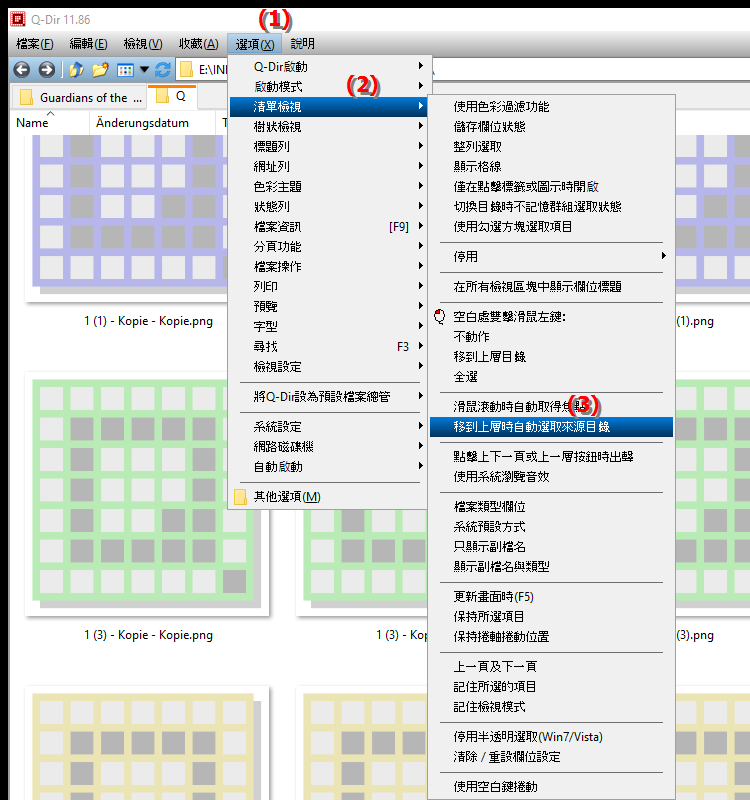This screenshot has height=800, width=750.
Task: Open the 檢視設定 submenu
Action: coord(328,366)
